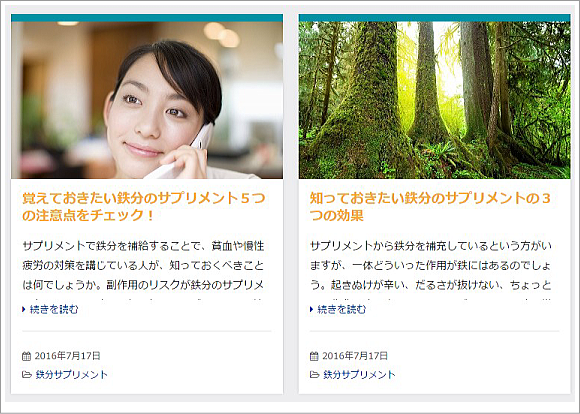Click the calendar icon in the left card

point(26,356)
